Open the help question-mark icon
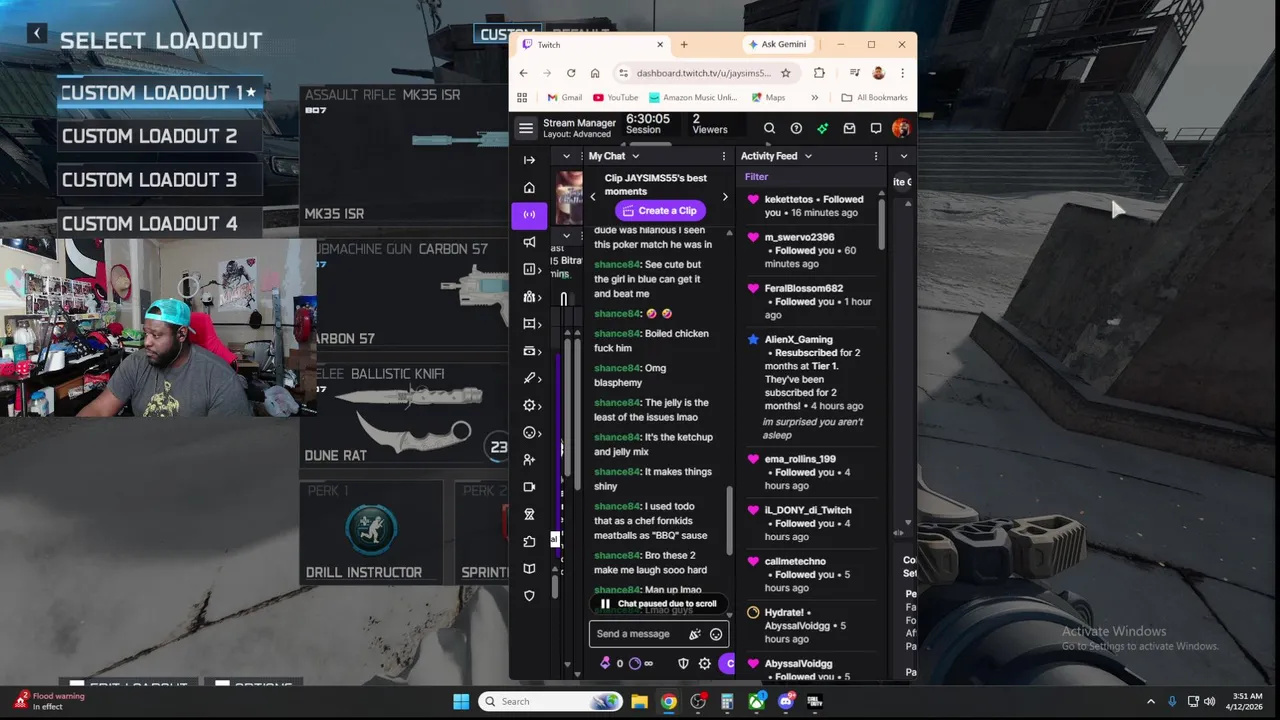 [796, 128]
